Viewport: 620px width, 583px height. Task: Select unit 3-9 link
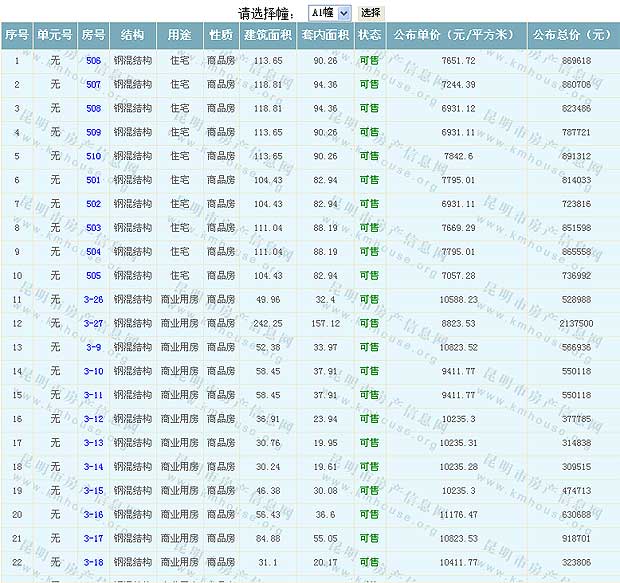coord(93,347)
